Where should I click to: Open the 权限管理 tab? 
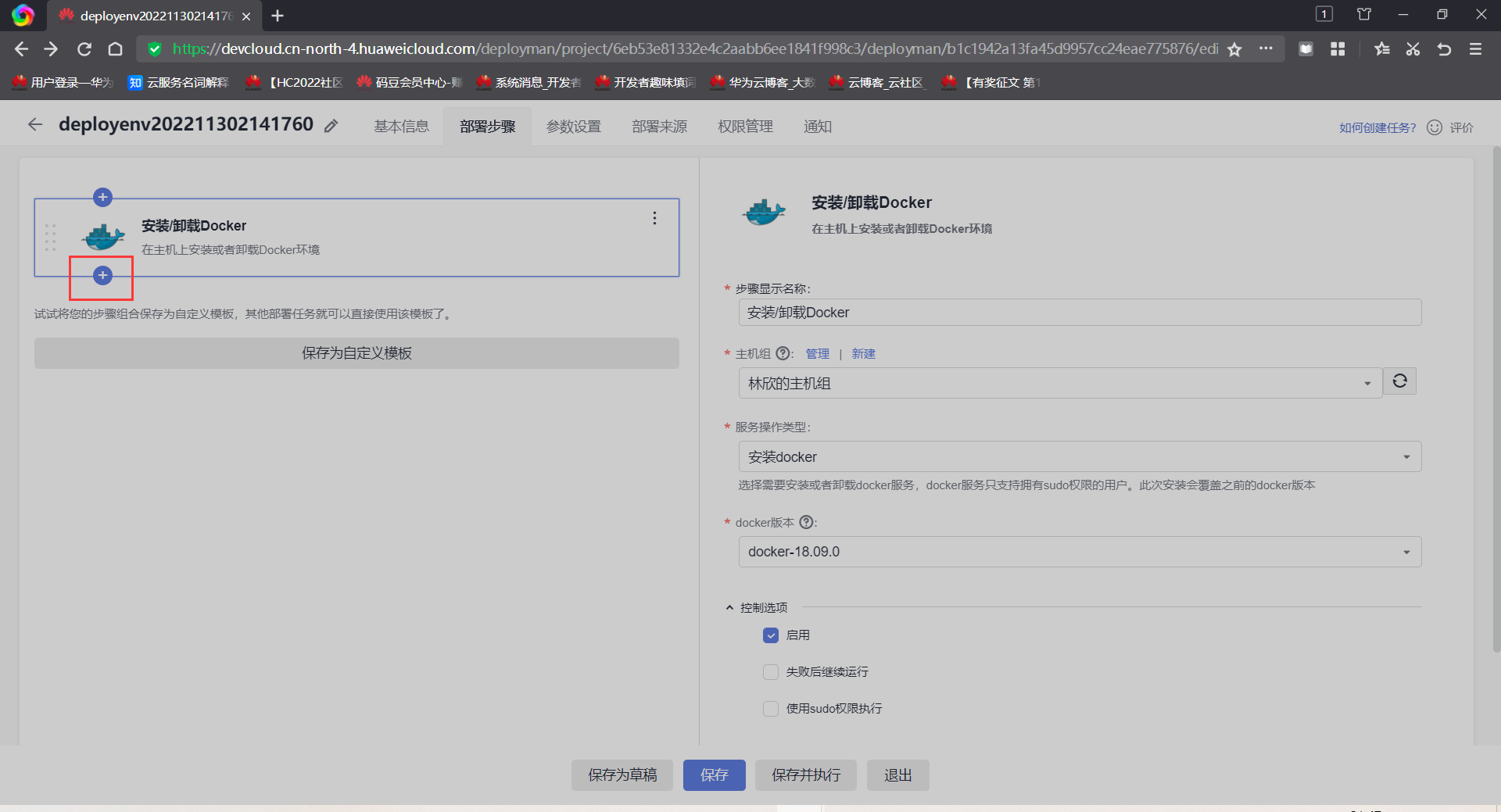pos(745,127)
